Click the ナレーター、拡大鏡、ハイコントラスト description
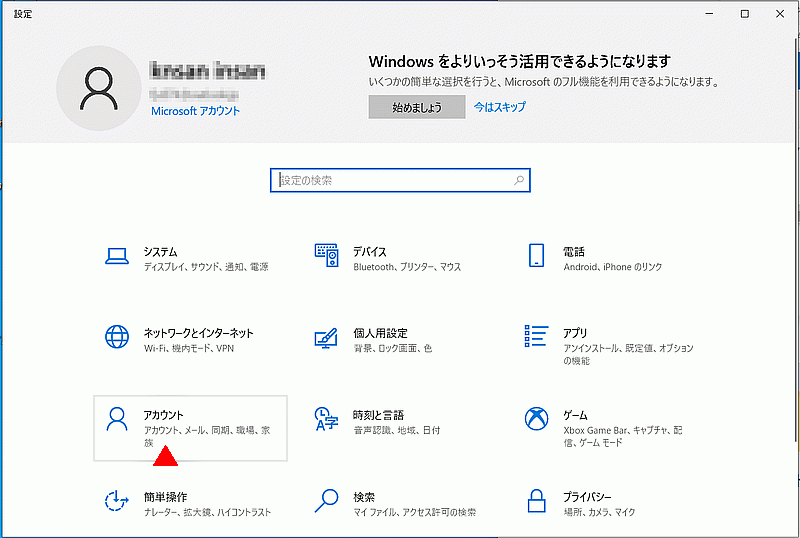The image size is (800, 538). click(x=207, y=512)
